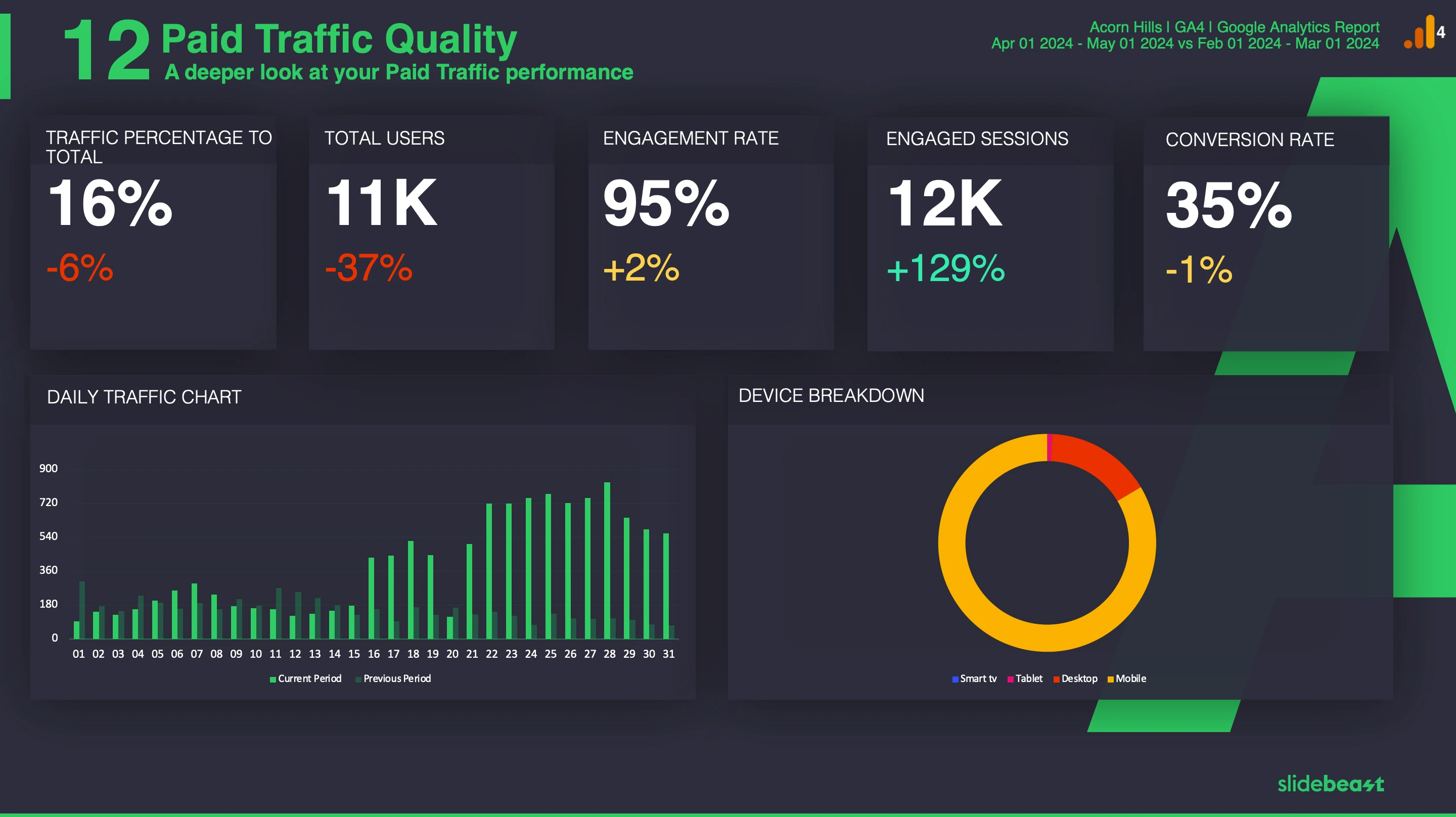Click the 'Paid Traffic Quality' title
This screenshot has width=1456, height=817.
[339, 39]
